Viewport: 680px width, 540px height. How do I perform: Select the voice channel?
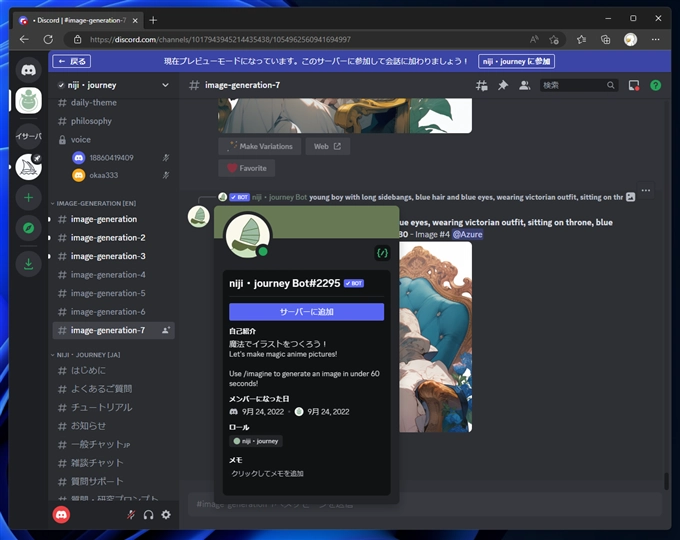click(114, 140)
